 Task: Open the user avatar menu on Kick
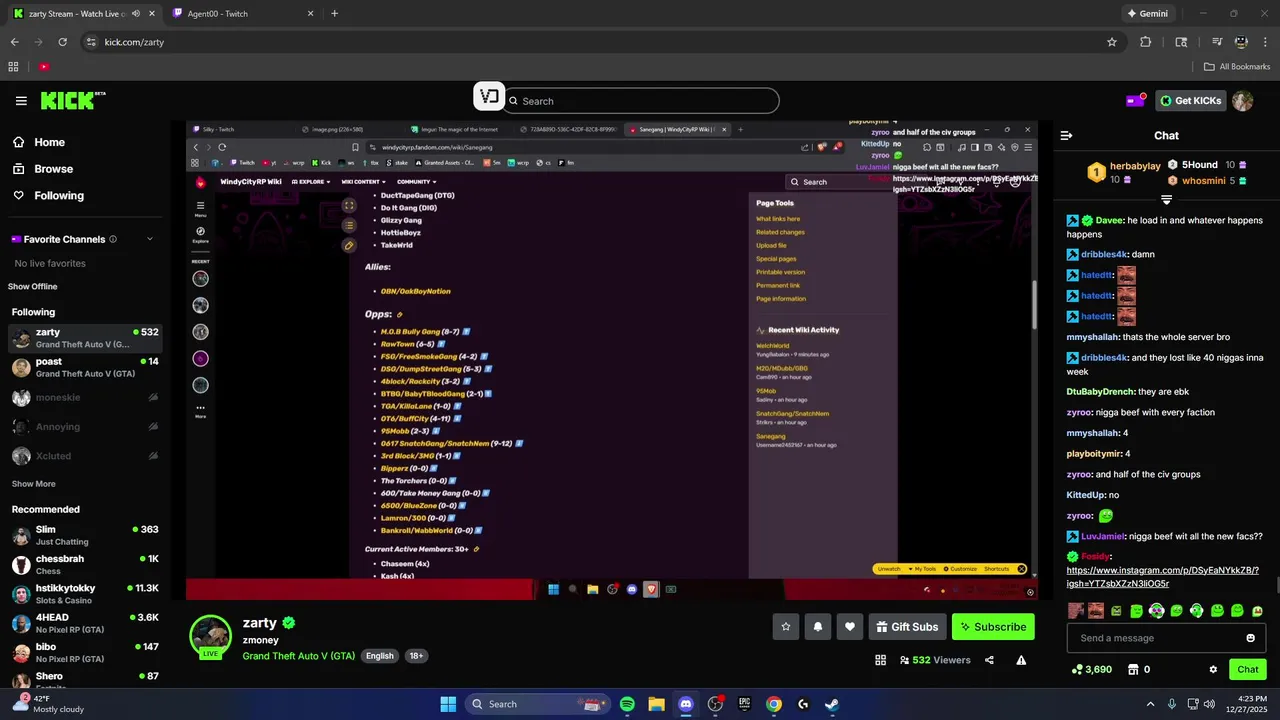pos(1242,101)
